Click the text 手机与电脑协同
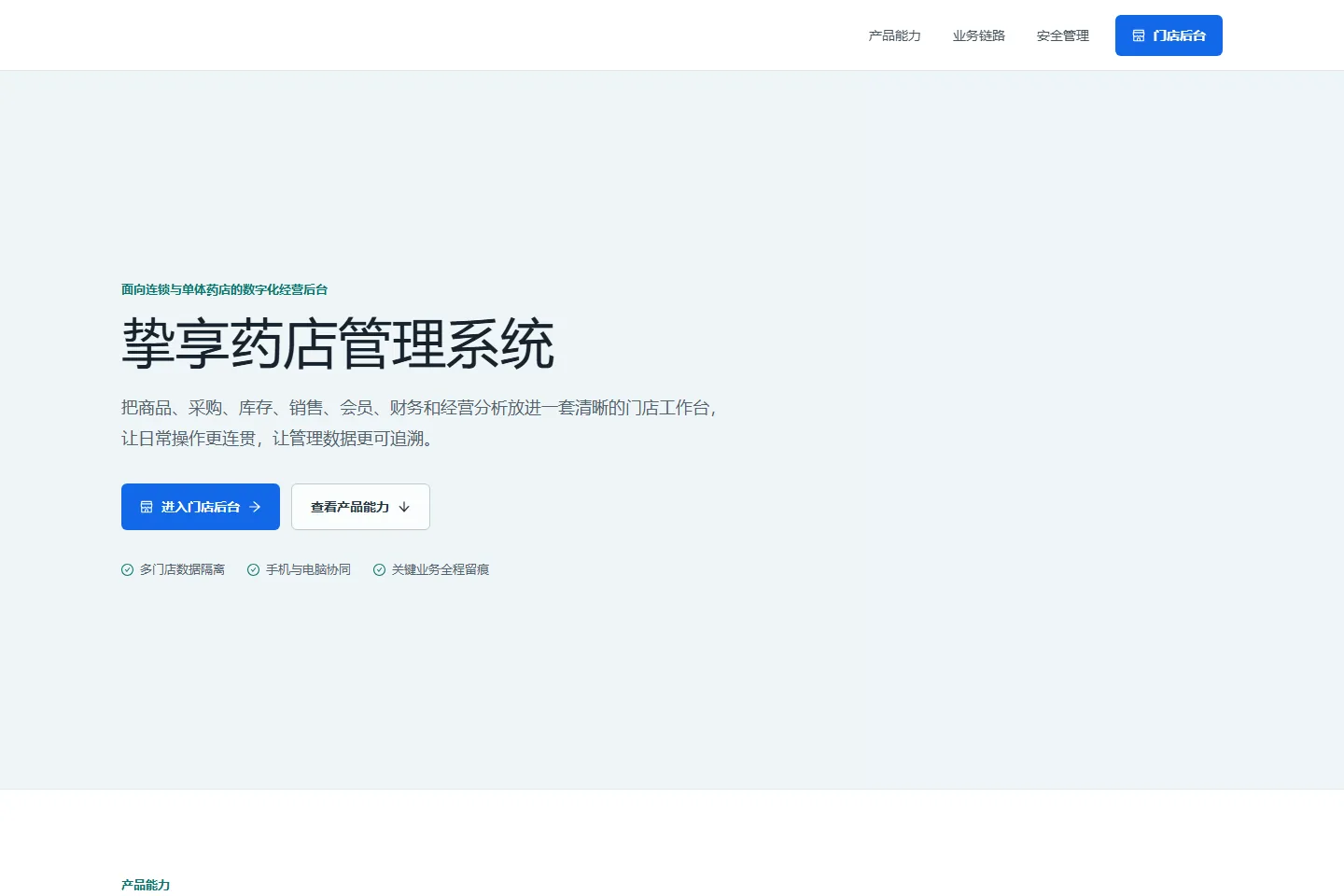 coord(308,569)
